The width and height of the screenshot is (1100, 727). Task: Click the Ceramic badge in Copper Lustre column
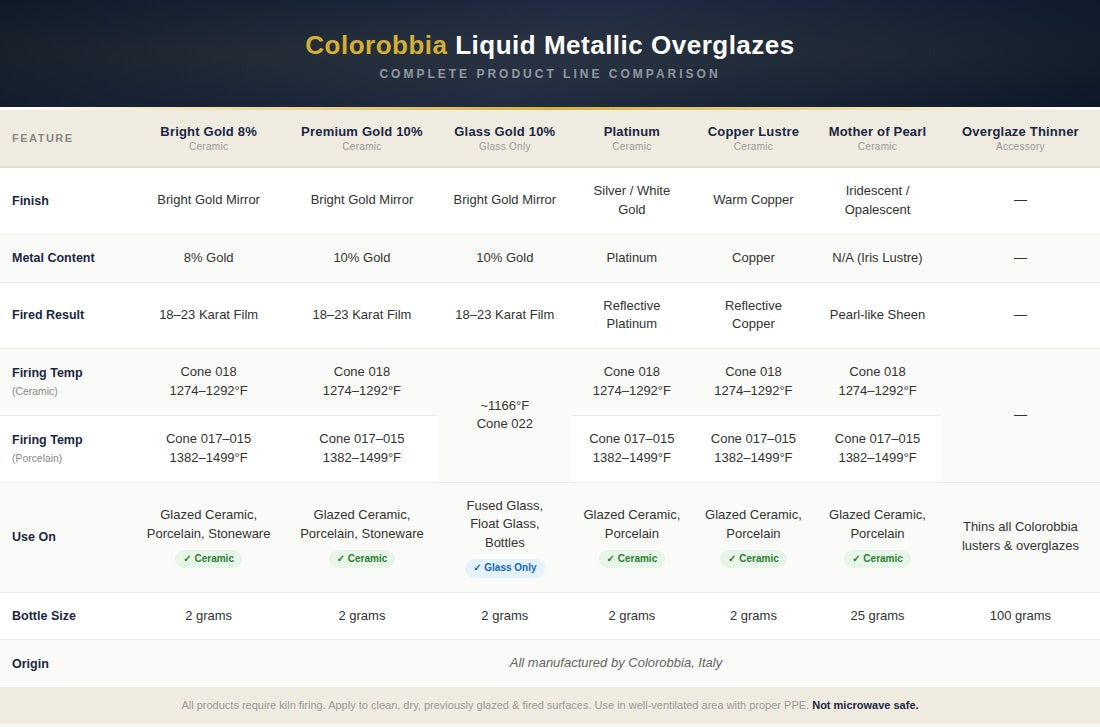click(753, 559)
